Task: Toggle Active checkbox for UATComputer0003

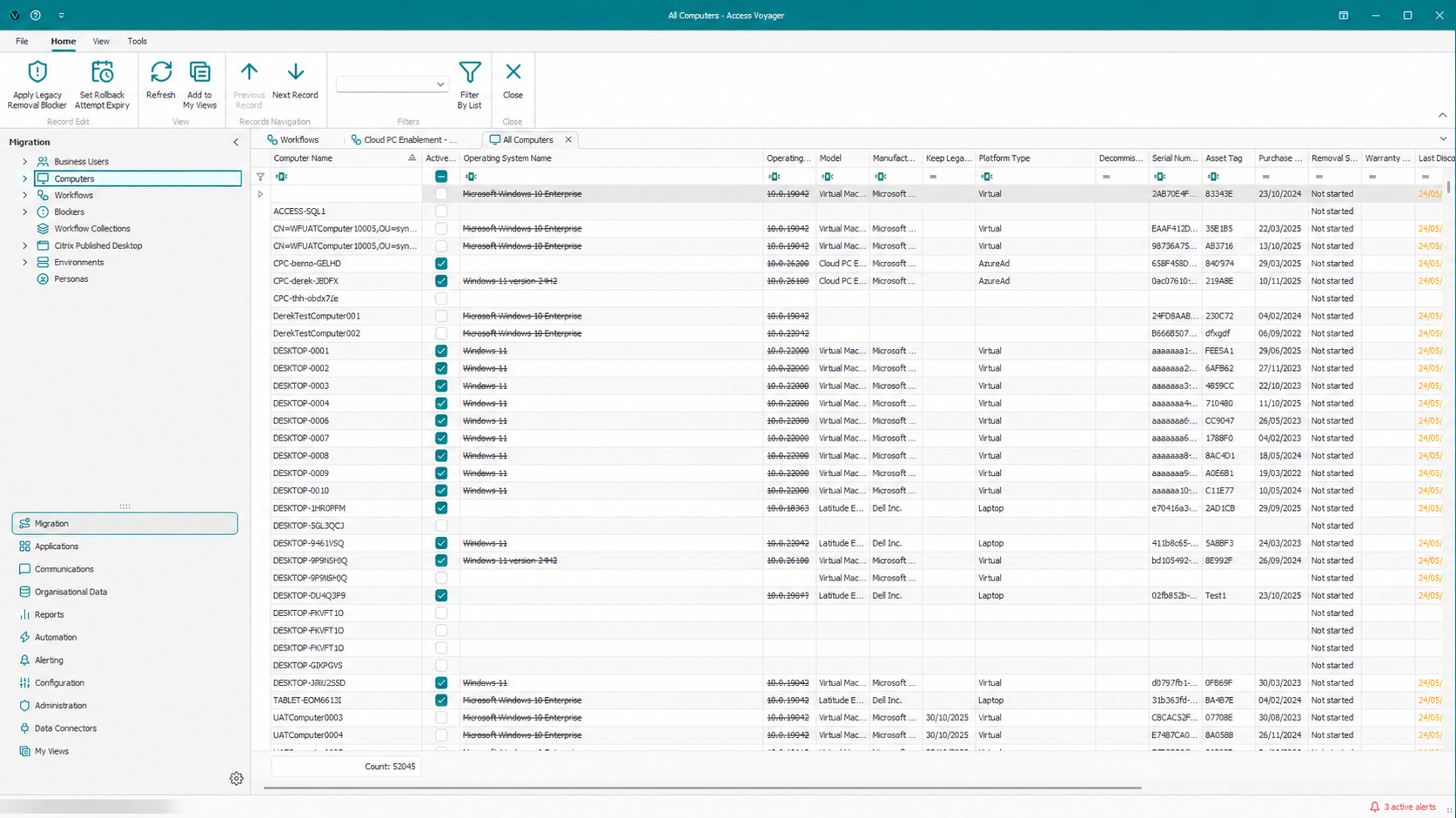Action: (441, 718)
